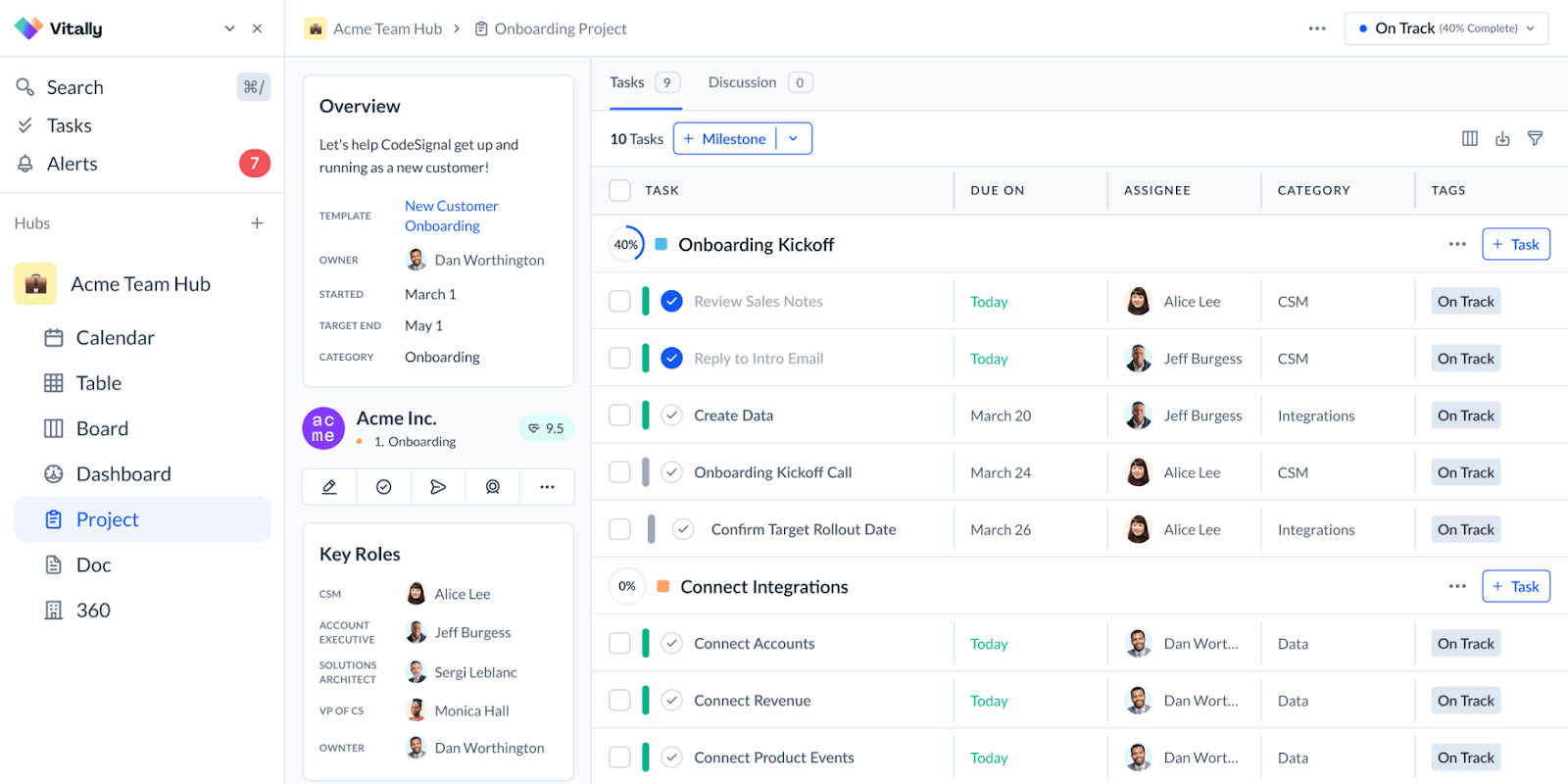This screenshot has height=784, width=1568.
Task: Open New Customer Onboarding template link
Action: 452,216
